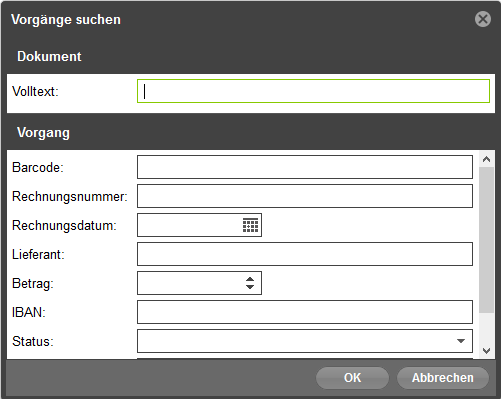Click the vertical scrollbar thumb
Screen dimensions: 501x399
(486, 240)
